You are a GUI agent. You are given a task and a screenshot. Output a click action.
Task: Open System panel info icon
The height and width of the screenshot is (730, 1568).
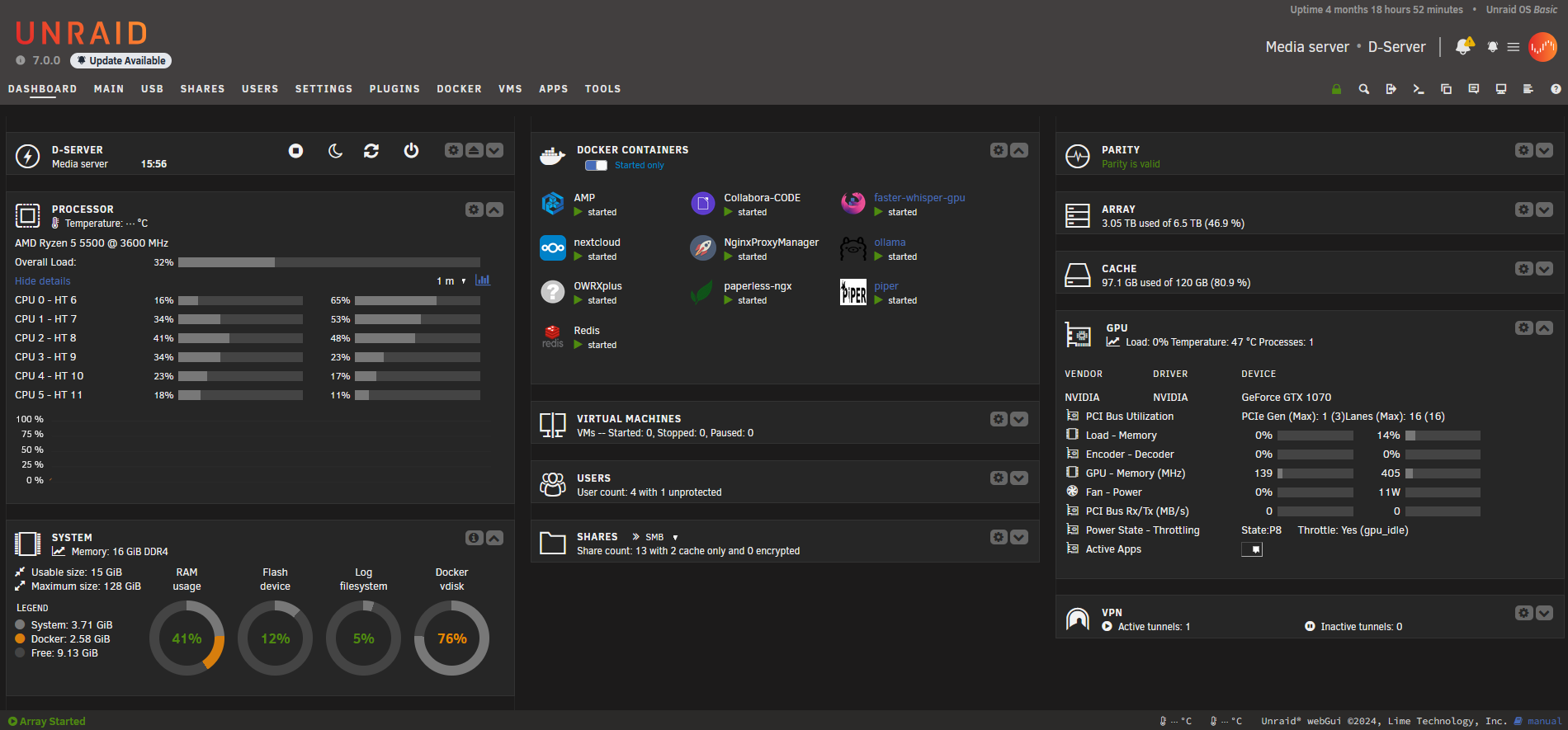pos(474,538)
